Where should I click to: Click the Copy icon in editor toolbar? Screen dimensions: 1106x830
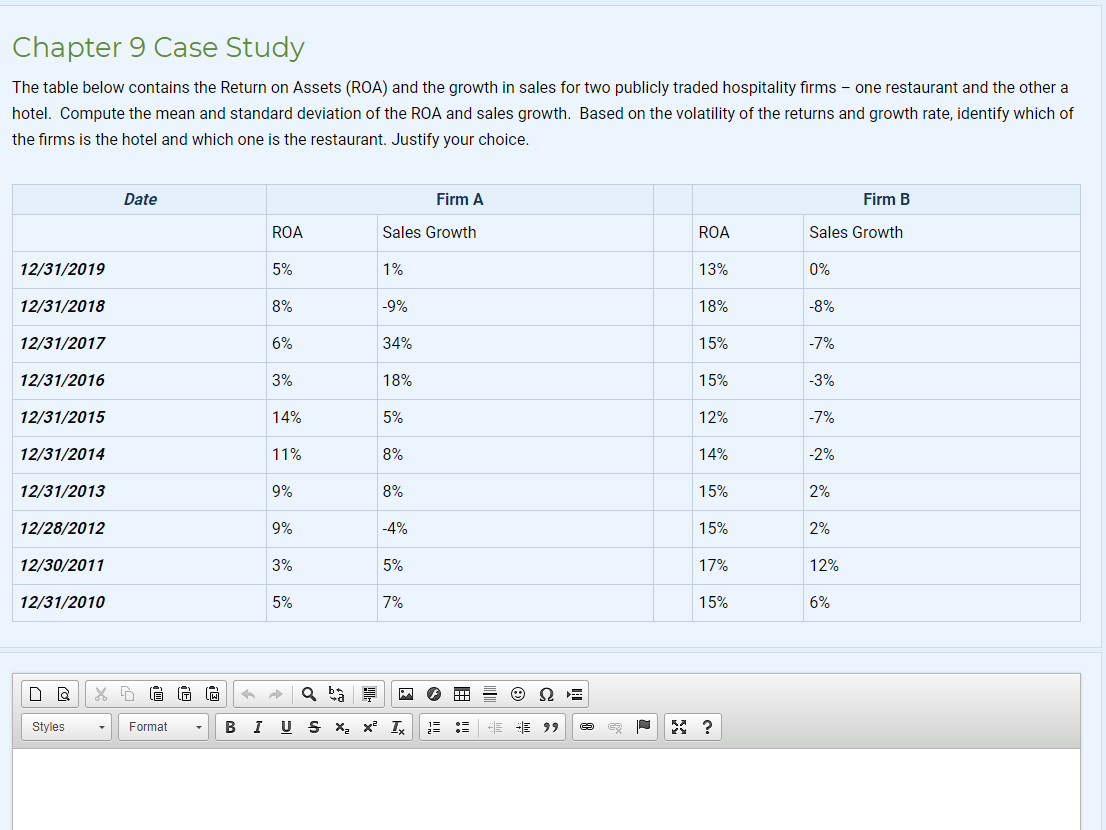(128, 694)
